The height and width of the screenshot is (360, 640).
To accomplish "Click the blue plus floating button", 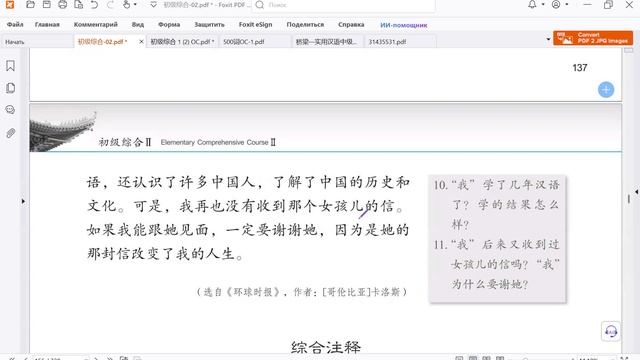I will tap(606, 90).
